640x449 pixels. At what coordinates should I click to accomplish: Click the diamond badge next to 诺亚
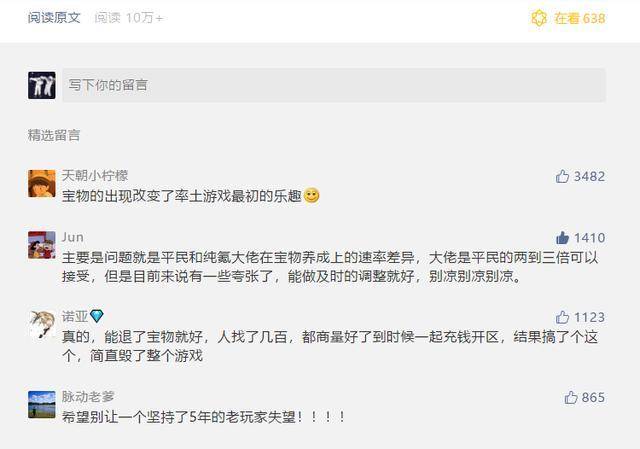pos(97,316)
